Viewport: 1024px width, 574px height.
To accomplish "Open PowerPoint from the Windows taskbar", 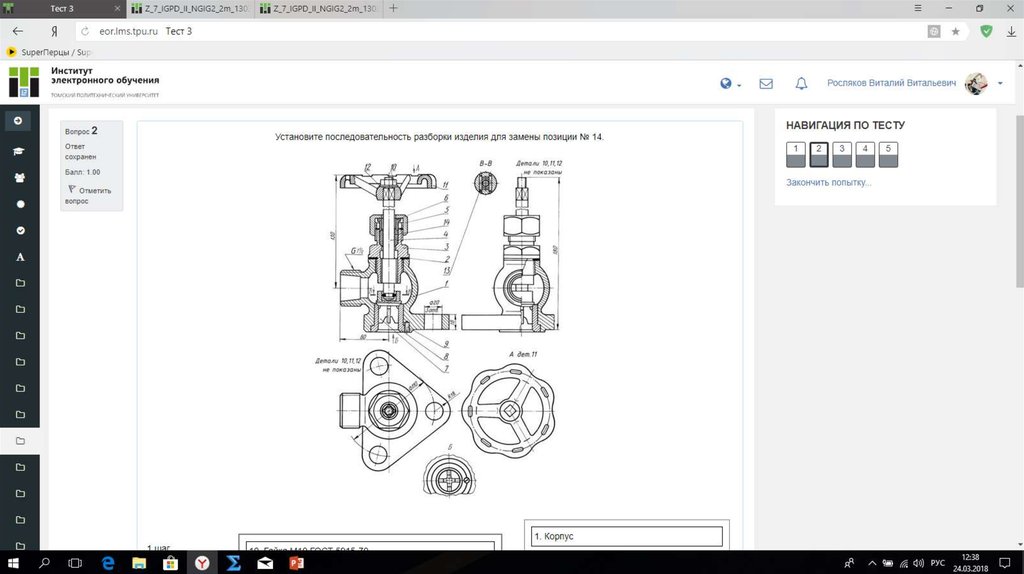I will (295, 563).
